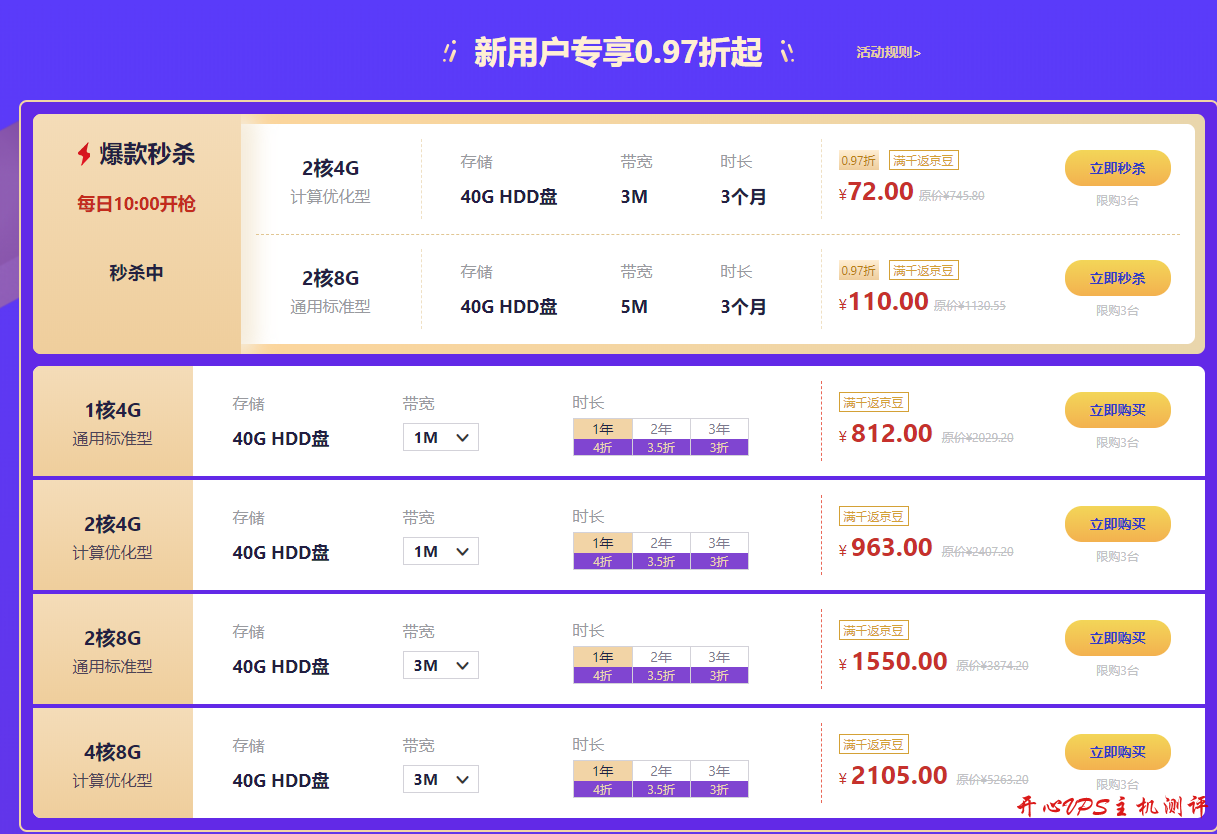Click the 3.5折 discount label for 2核4G
Screen dimensions: 1217x834
[661, 562]
